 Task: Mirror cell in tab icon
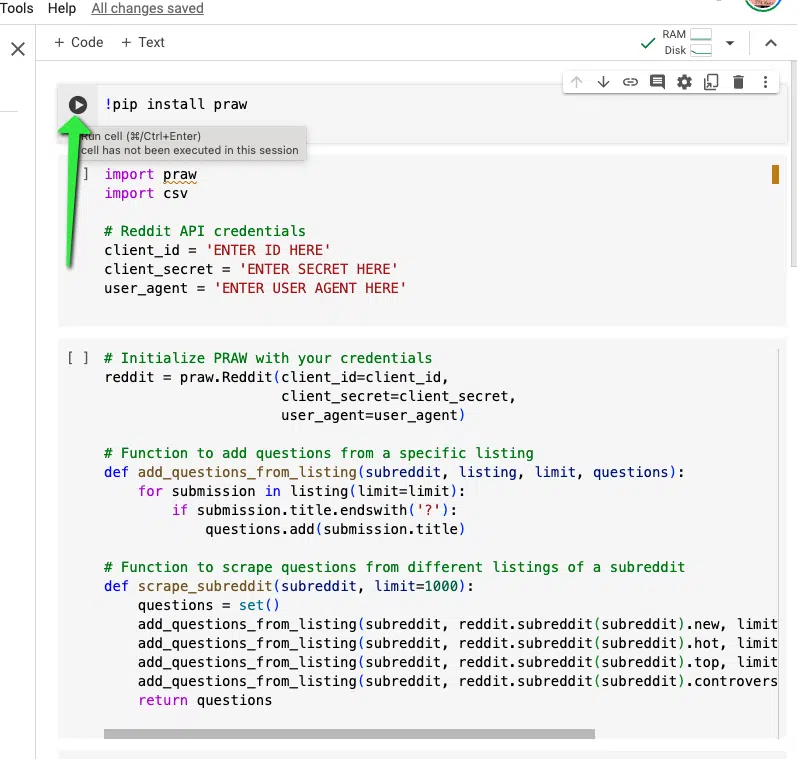coord(711,82)
